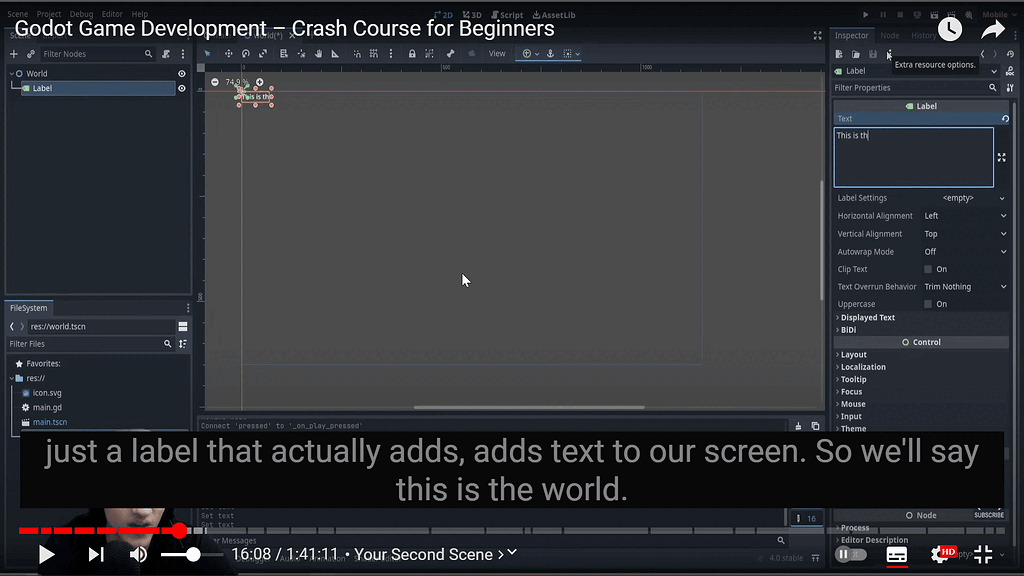The image size is (1024, 576).
Task: Choose the Rotate Mode tool
Action: (x=246, y=54)
